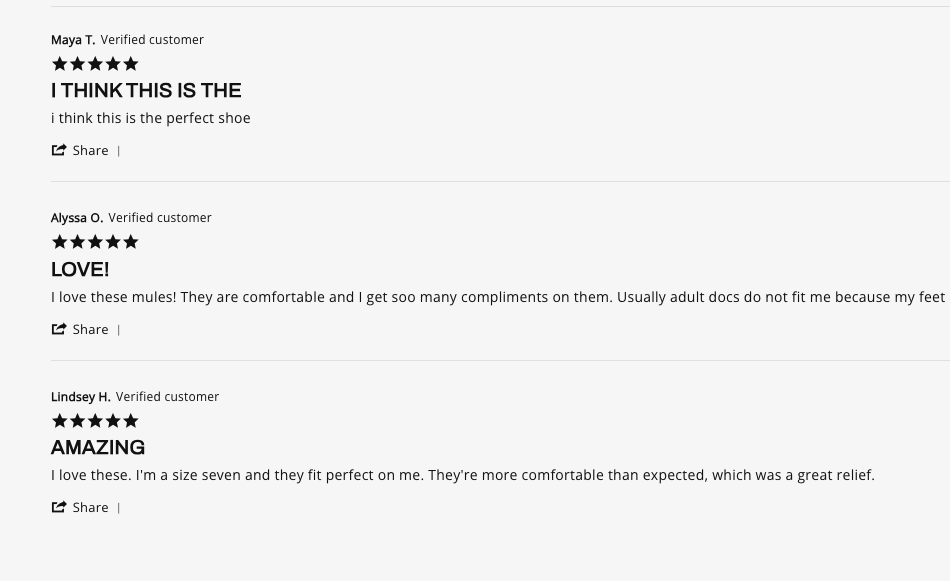The image size is (950, 581).
Task: Click the reviewer name Maya T.
Action: coord(73,40)
